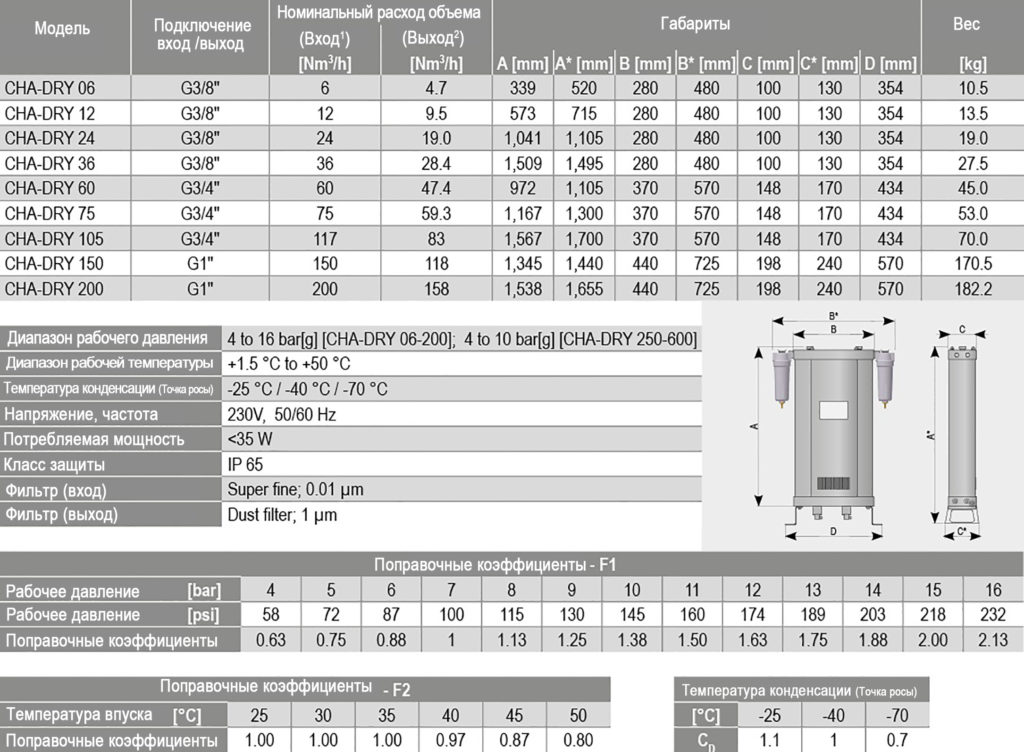This screenshot has width=1024, height=752.
Task: Click the CHA-DRY 150 model name
Action: [x=54, y=264]
